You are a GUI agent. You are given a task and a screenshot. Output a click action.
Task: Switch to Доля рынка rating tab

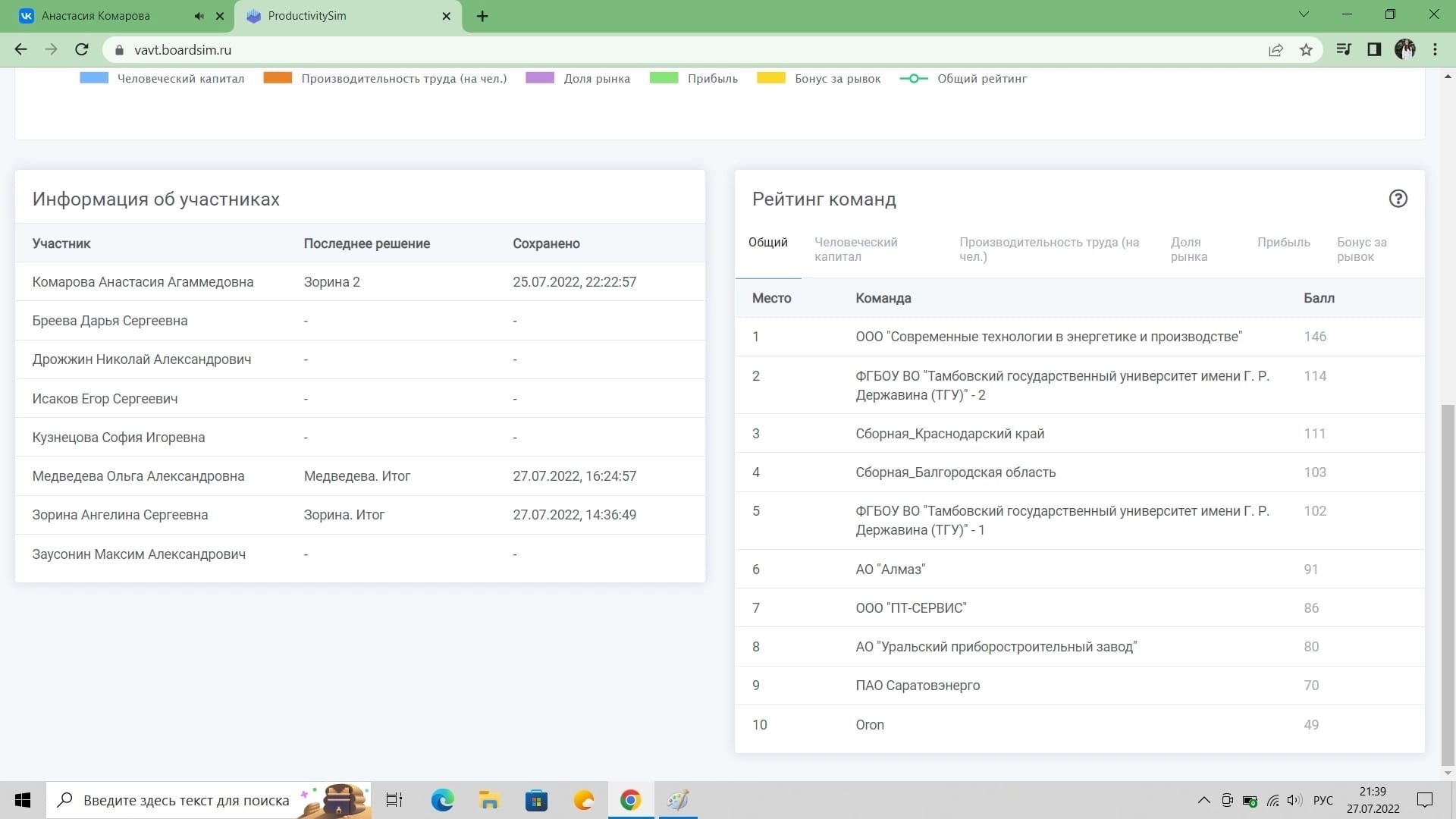[1188, 249]
